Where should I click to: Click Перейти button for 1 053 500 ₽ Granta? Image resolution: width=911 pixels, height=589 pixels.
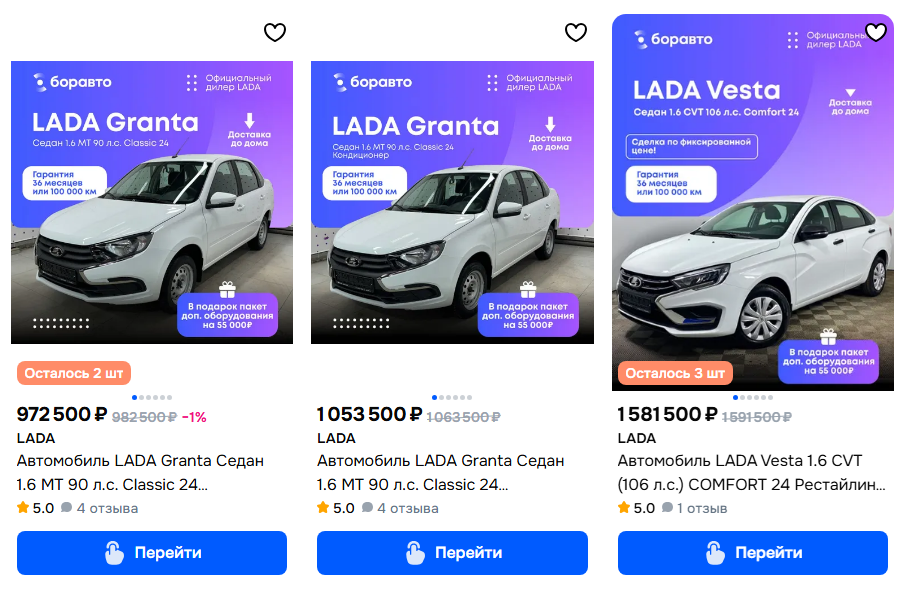coord(452,553)
